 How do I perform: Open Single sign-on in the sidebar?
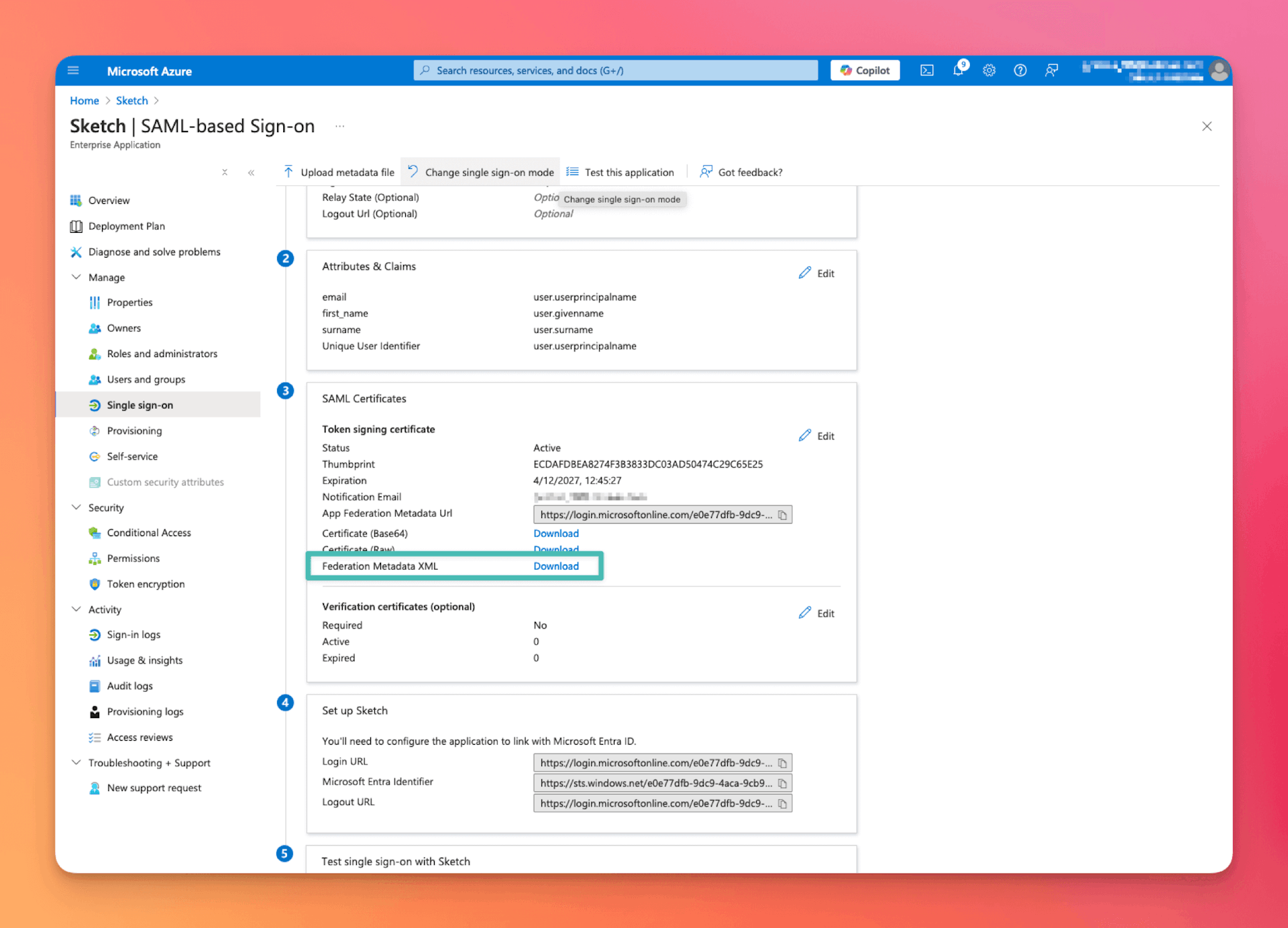(158, 405)
